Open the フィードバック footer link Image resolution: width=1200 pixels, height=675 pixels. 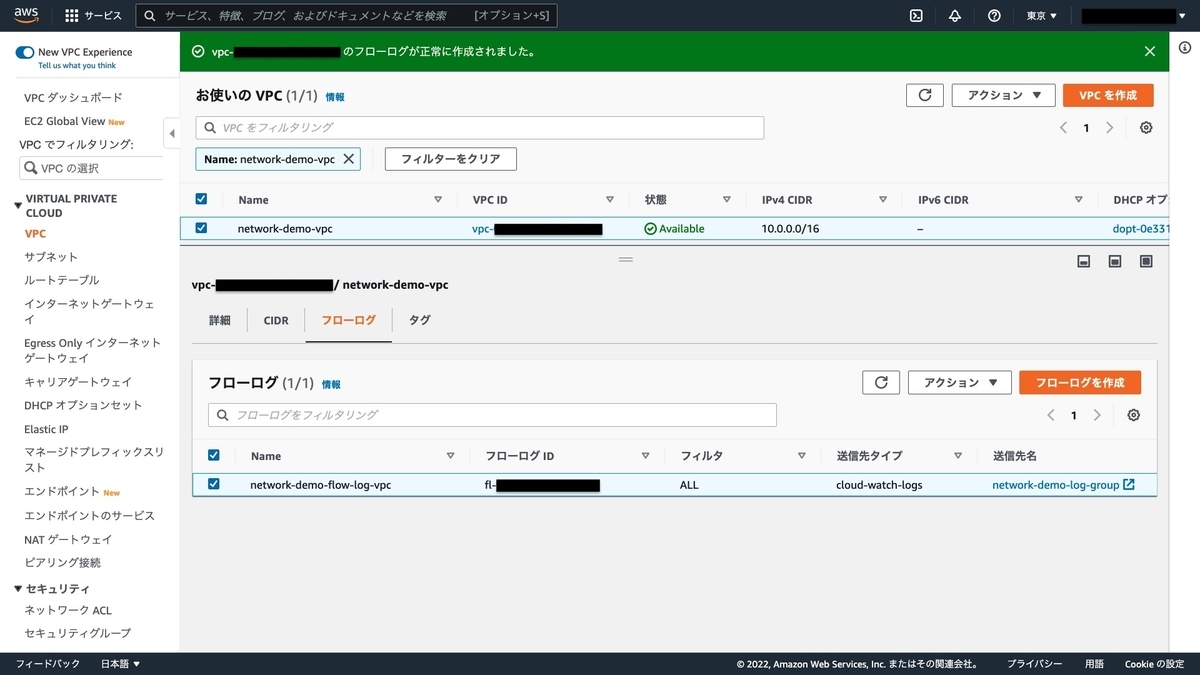[48, 664]
